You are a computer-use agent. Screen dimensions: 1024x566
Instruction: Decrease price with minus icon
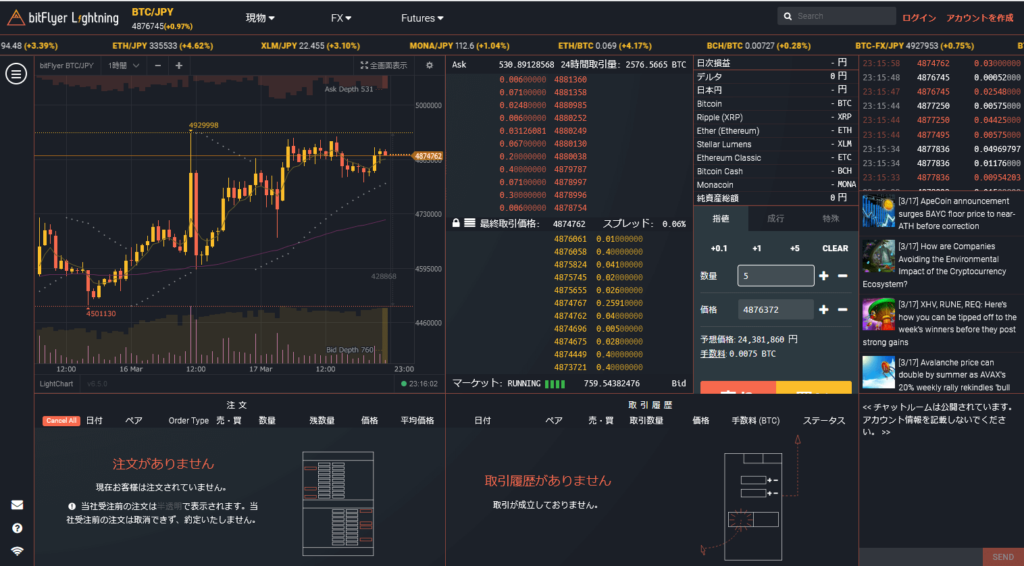pyautogui.click(x=842, y=309)
